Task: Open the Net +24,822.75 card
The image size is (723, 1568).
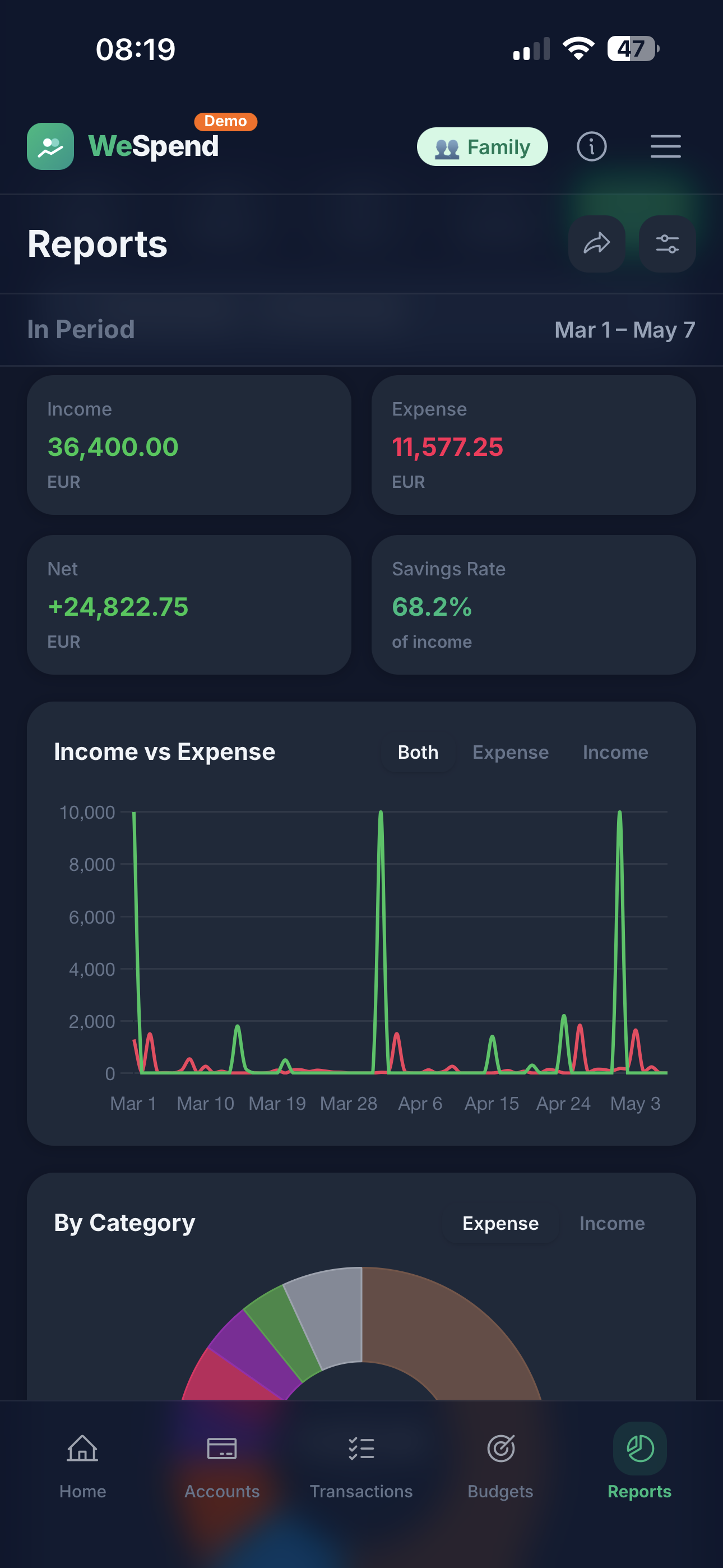Action: (189, 605)
